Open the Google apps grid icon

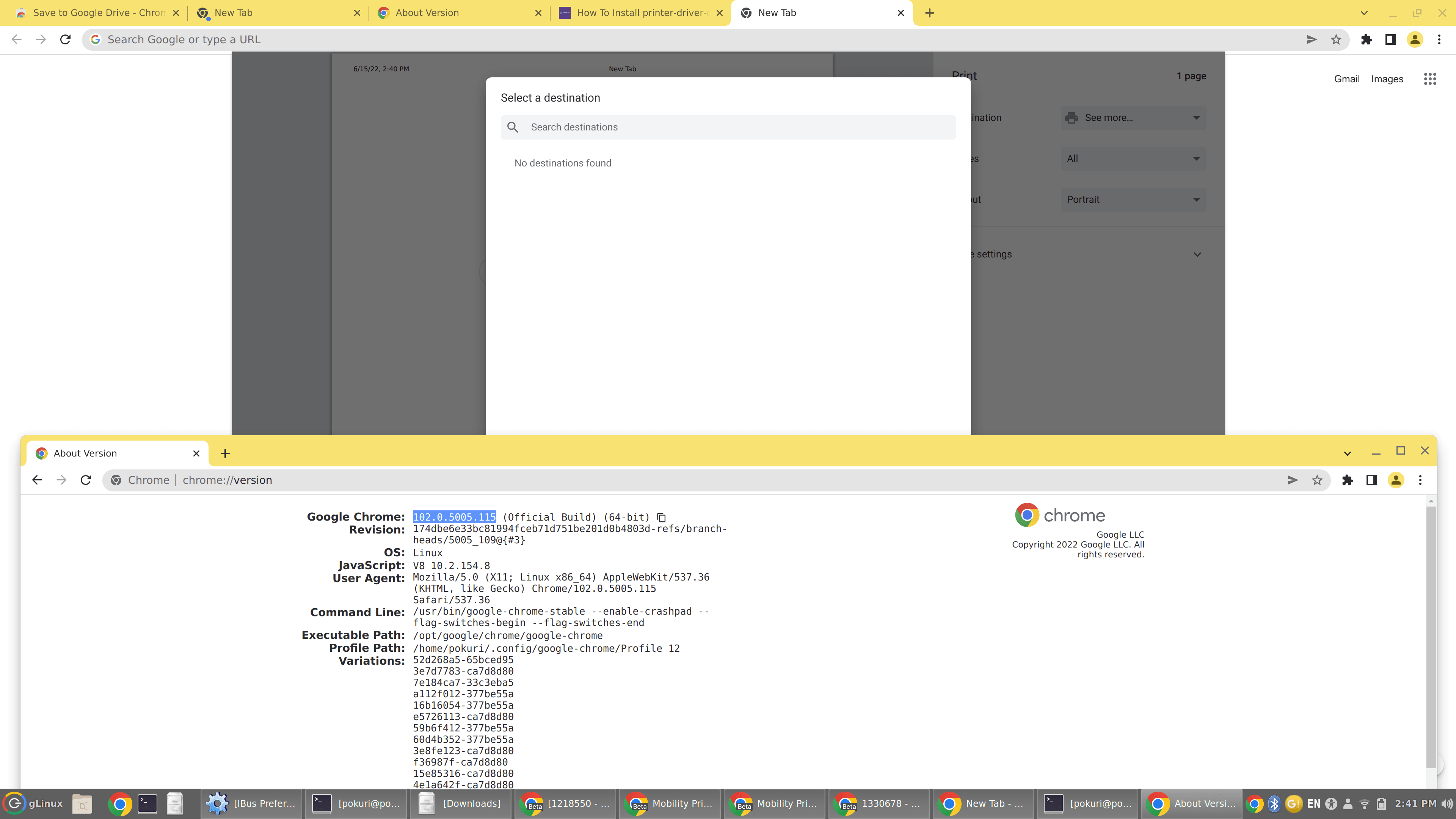pyautogui.click(x=1430, y=79)
